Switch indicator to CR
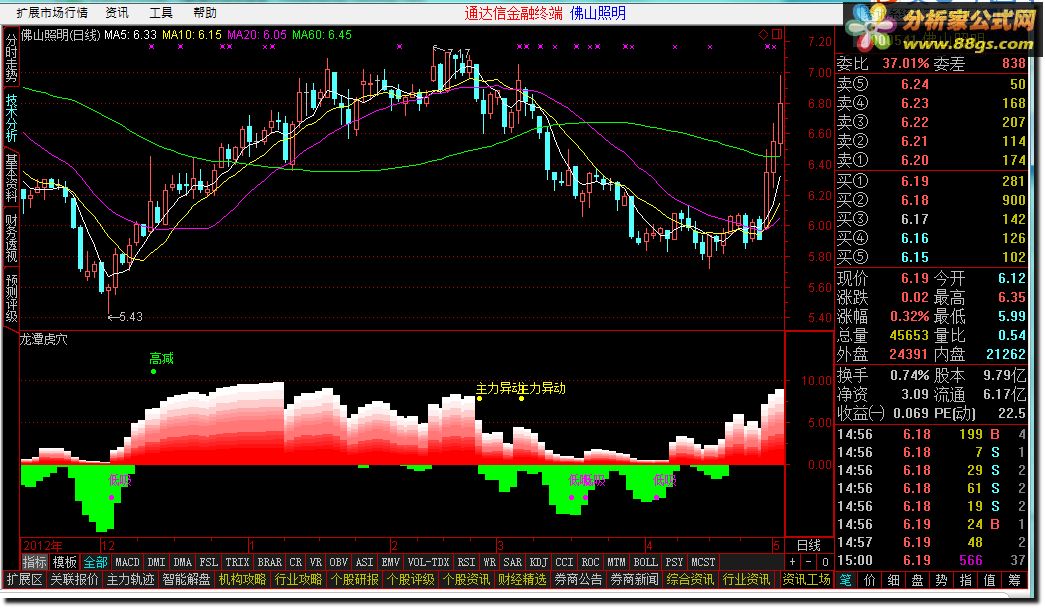 [x=296, y=562]
